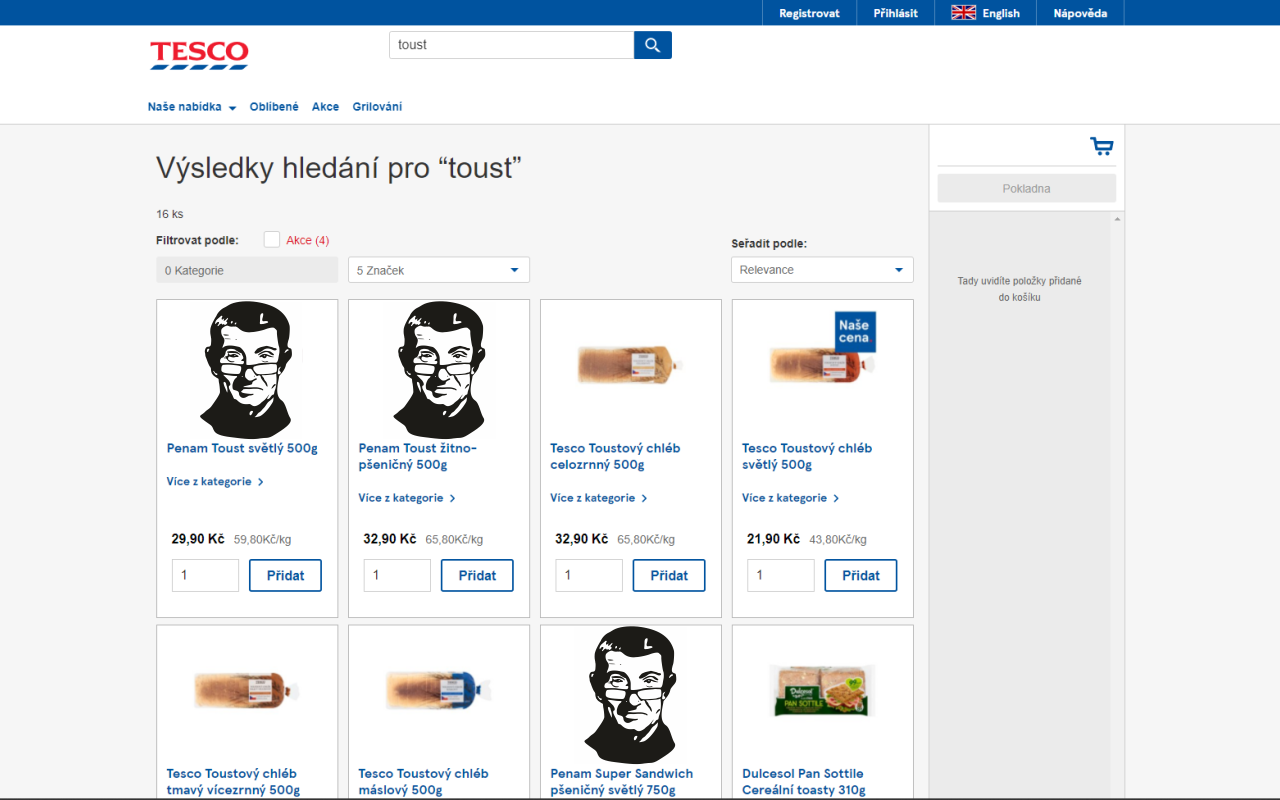Edit quantity for Penam Toust světlý

click(x=205, y=576)
